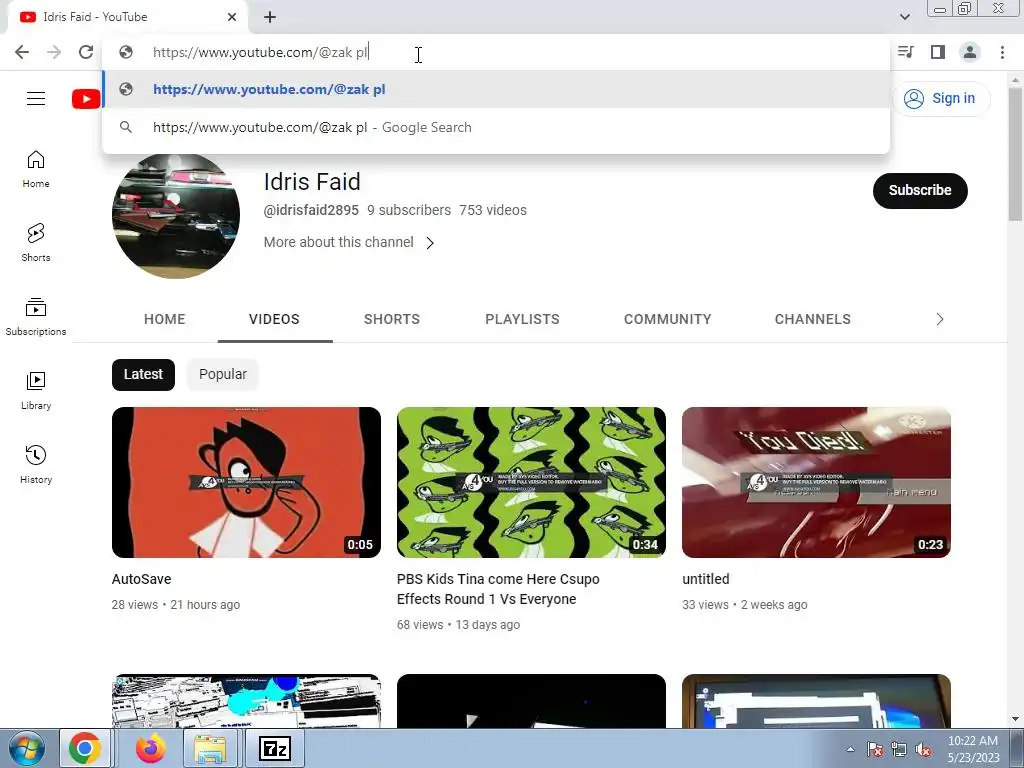Open the Chrome media control icon

(906, 52)
